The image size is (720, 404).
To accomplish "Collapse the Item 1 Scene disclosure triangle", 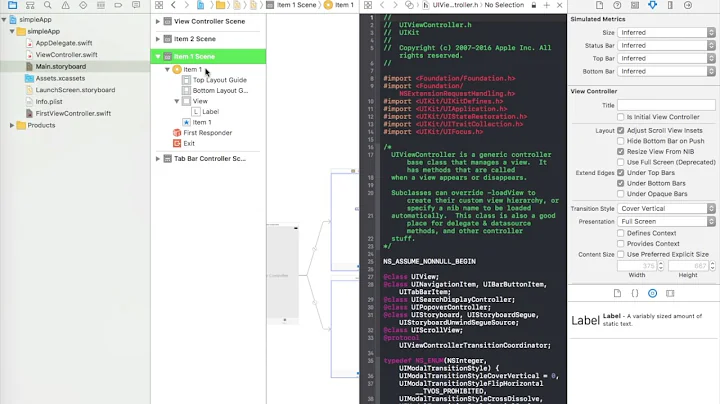I will click(158, 56).
